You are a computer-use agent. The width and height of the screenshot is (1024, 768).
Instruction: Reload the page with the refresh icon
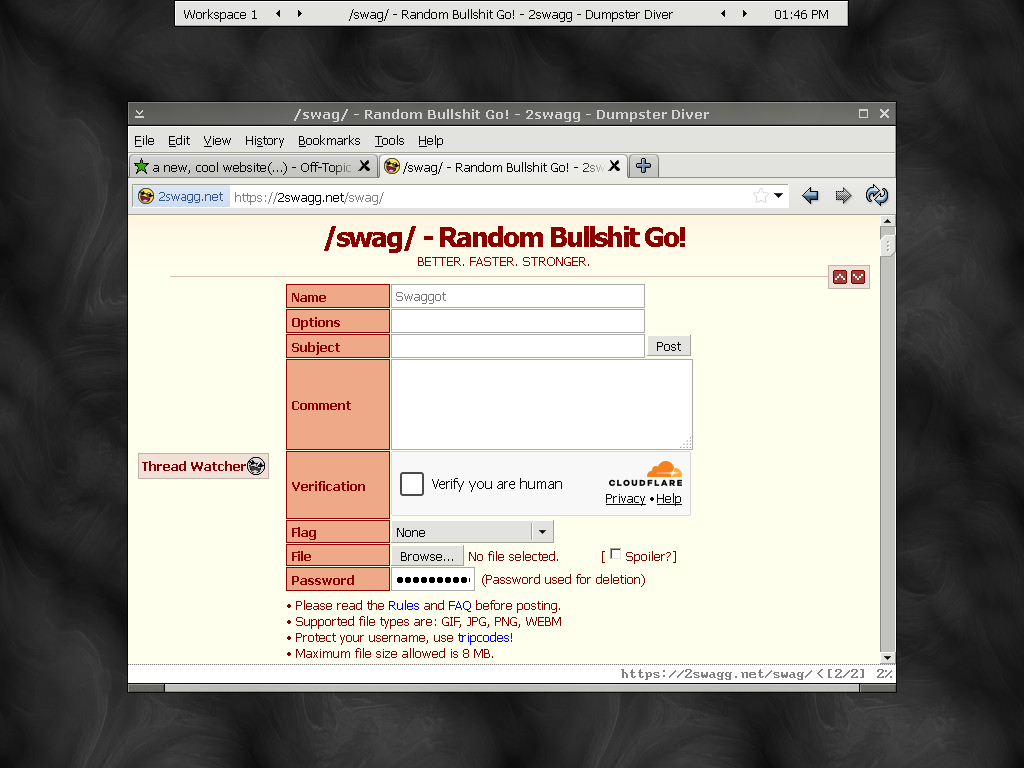coord(876,195)
